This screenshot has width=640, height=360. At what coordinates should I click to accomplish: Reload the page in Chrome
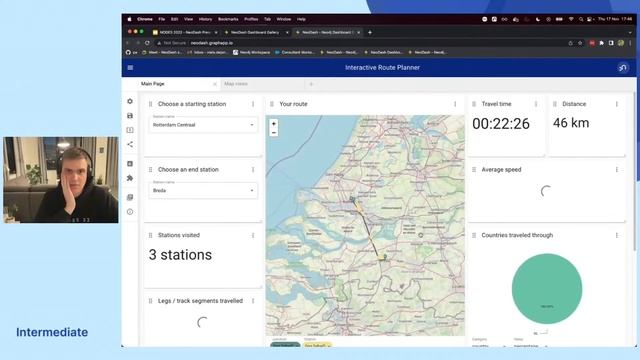coord(147,43)
